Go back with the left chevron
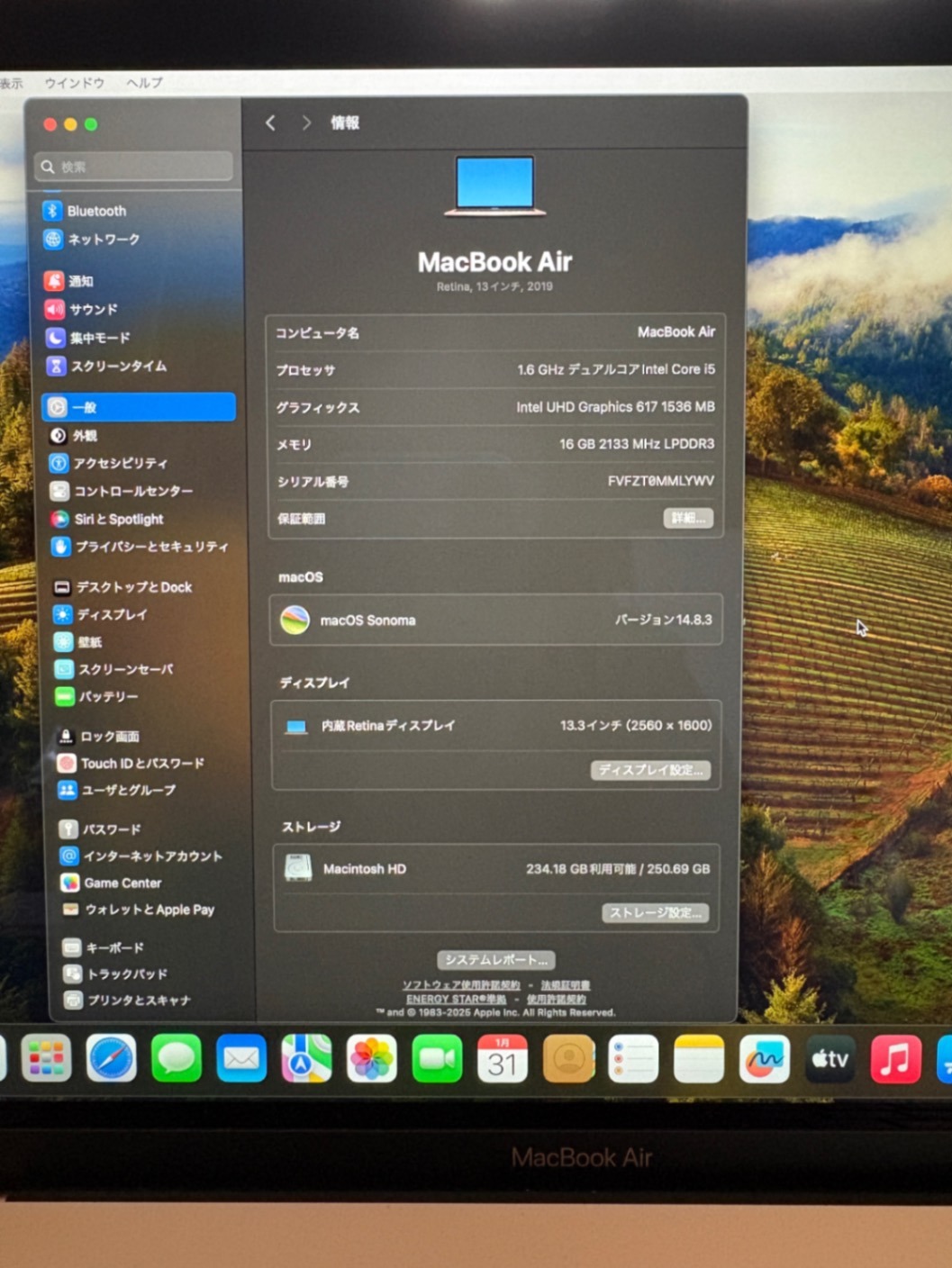The width and height of the screenshot is (952, 1268). [270, 122]
